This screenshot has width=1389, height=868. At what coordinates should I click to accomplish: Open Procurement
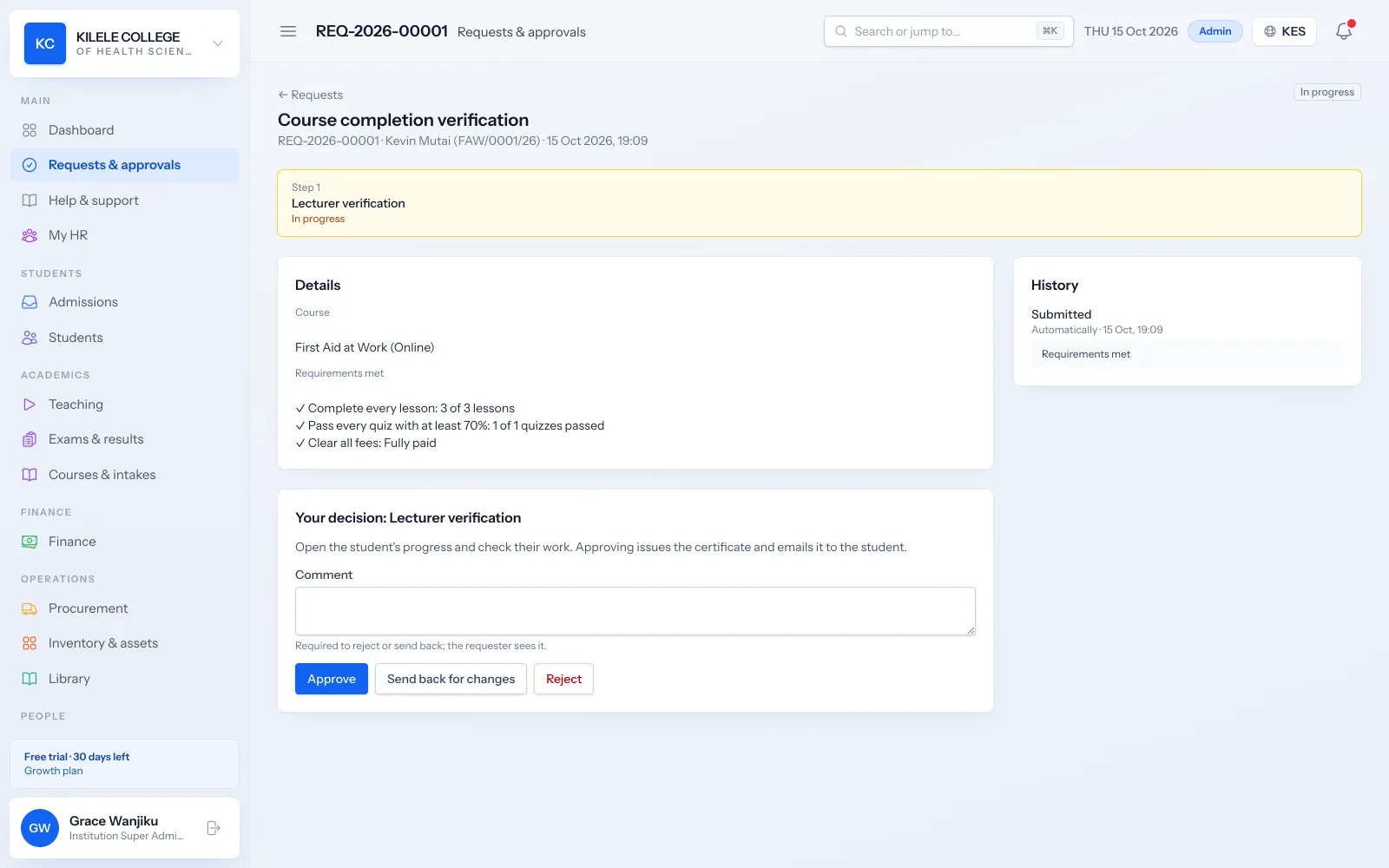124,608
